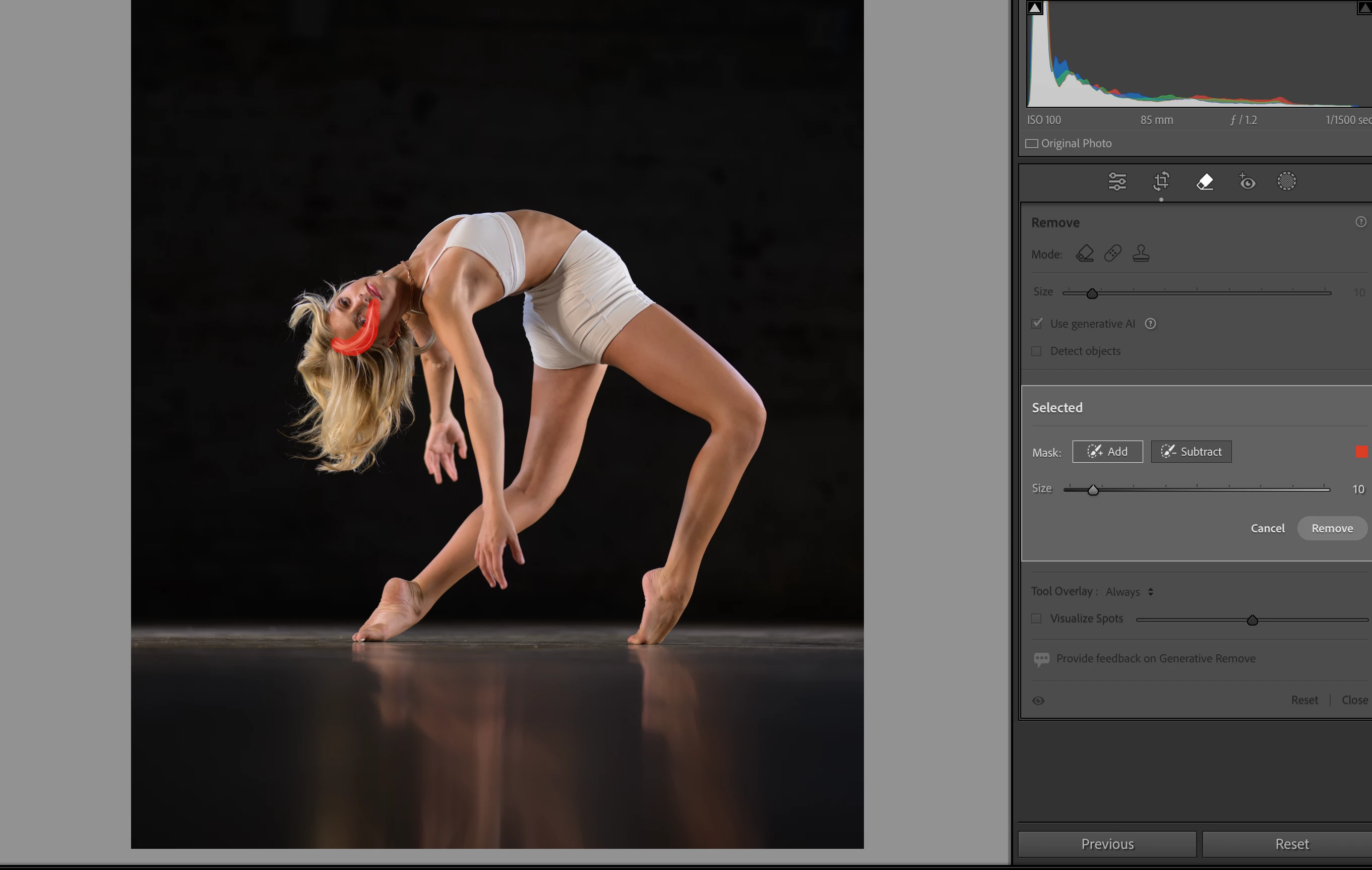Click the Add mask button

(1107, 452)
